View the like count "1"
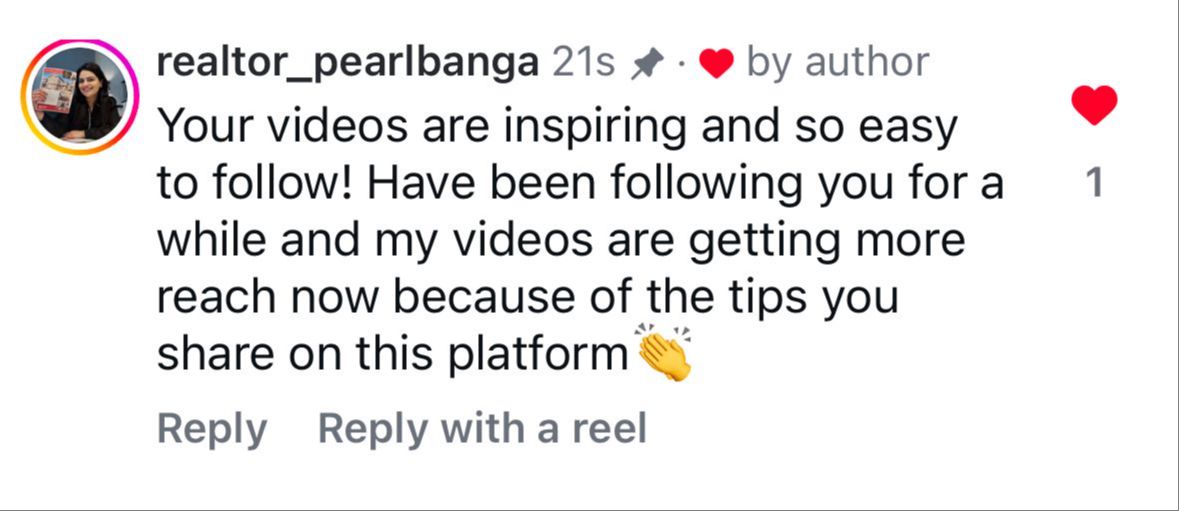The width and height of the screenshot is (1179, 511). pyautogui.click(x=1094, y=183)
